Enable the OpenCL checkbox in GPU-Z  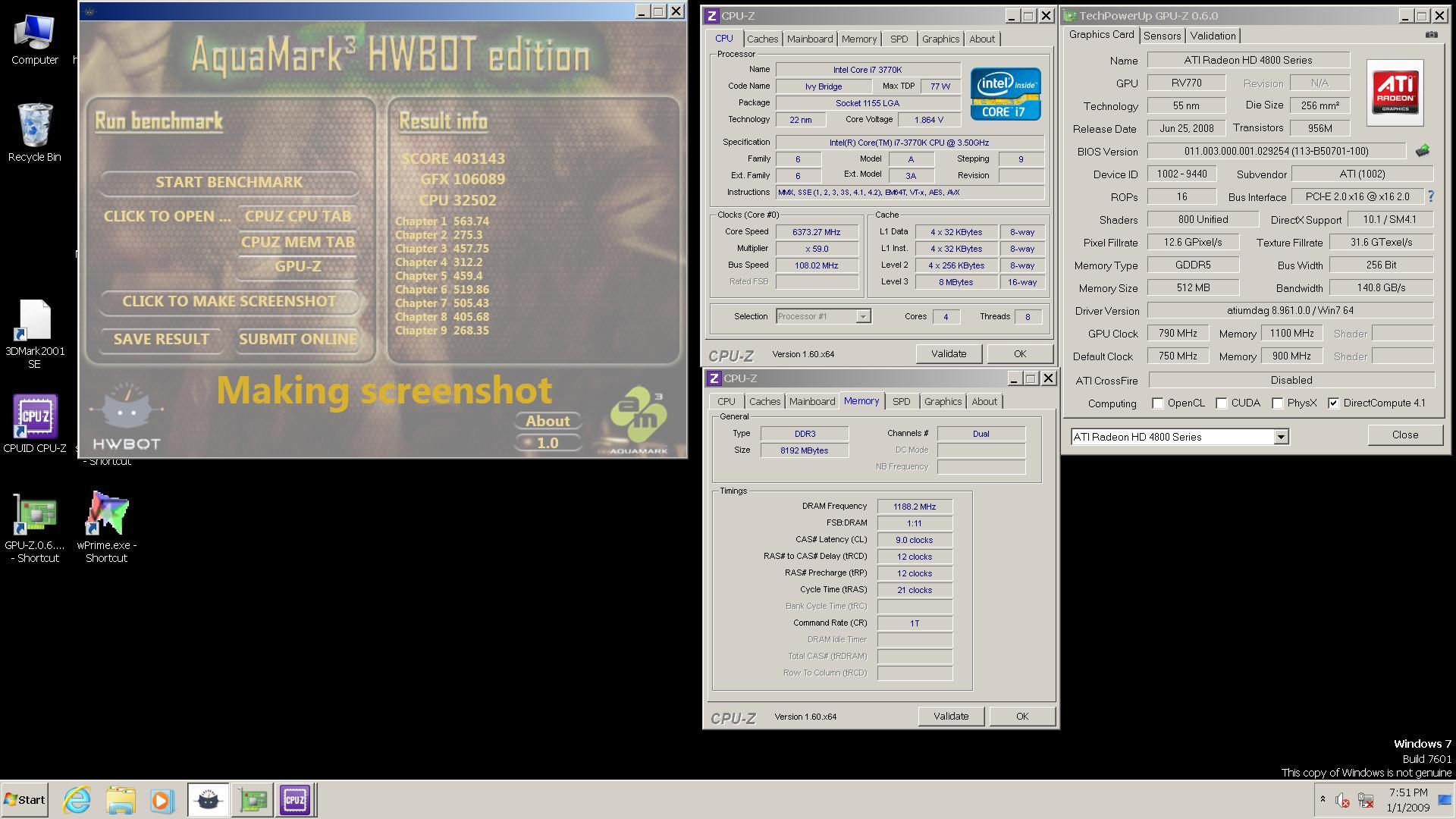[x=1157, y=403]
